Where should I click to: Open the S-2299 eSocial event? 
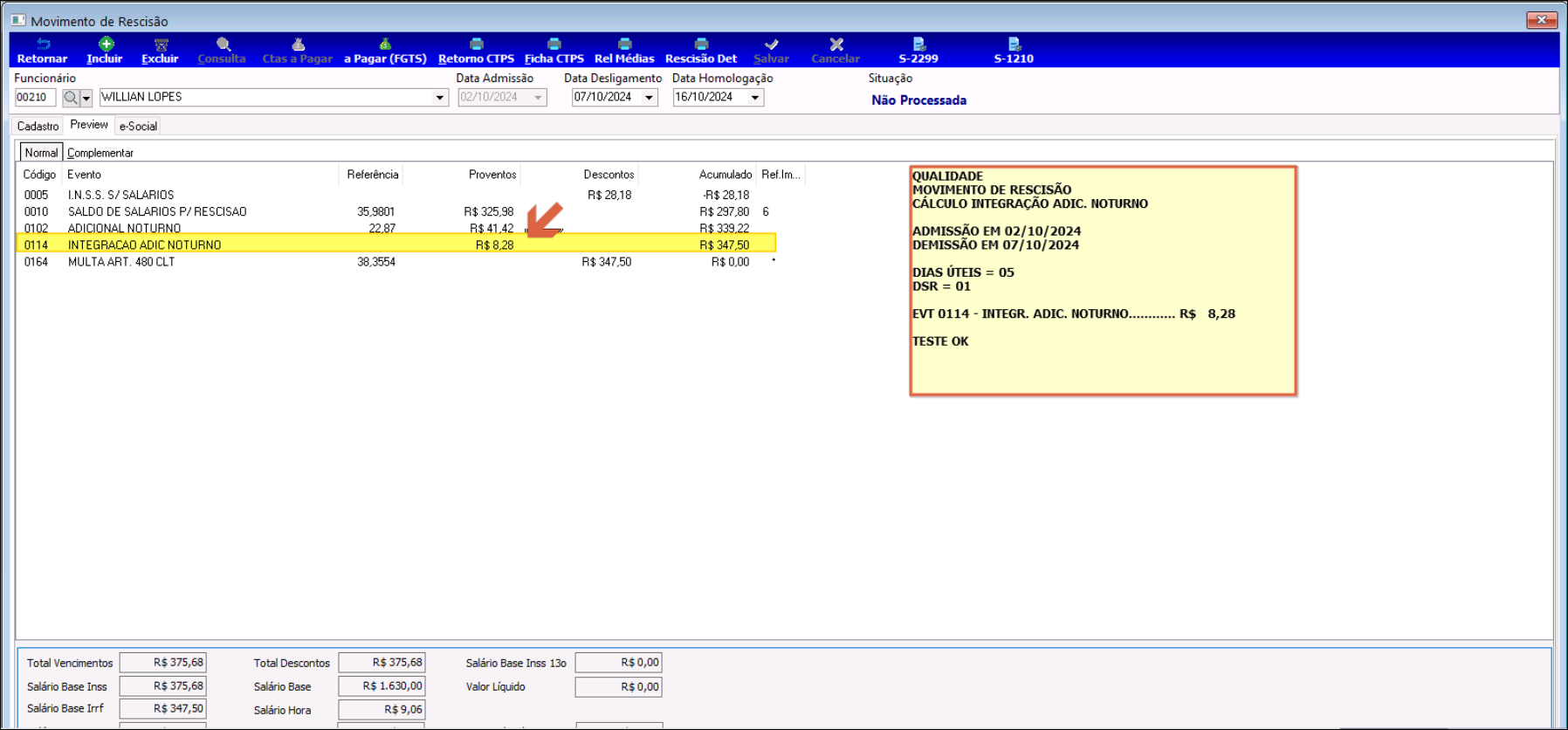(918, 44)
